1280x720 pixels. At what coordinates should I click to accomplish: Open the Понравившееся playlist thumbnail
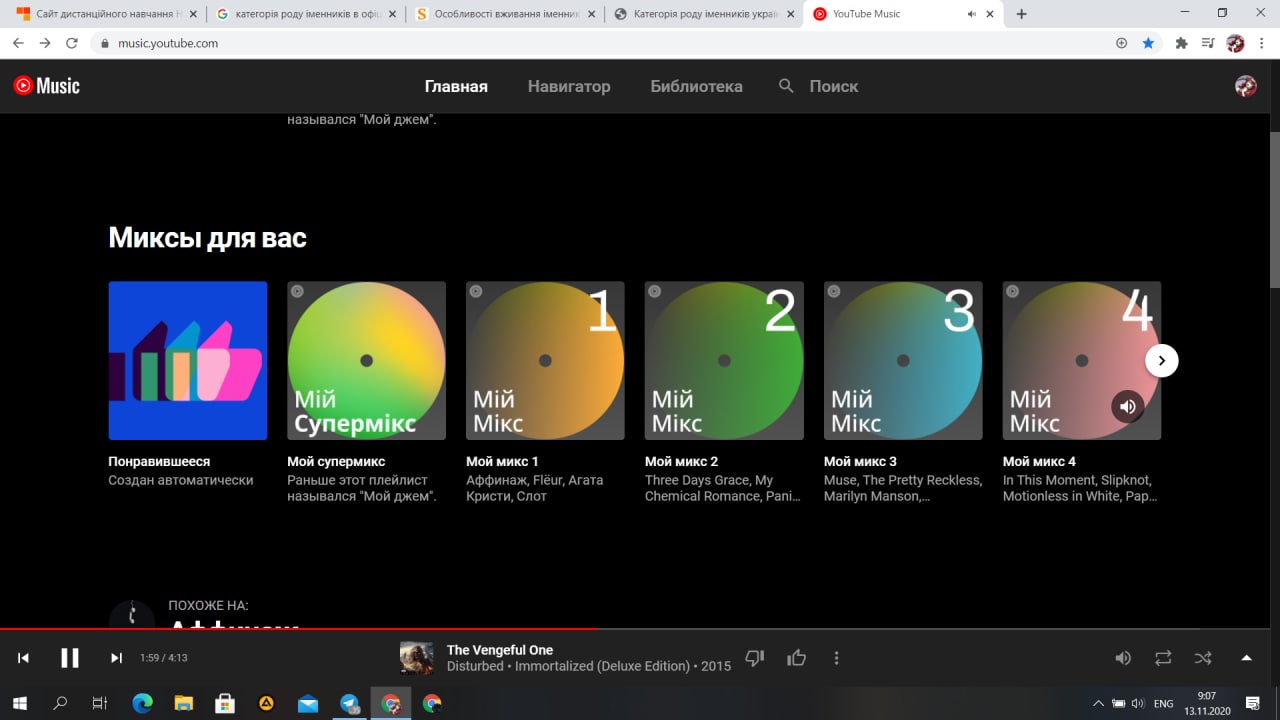click(188, 360)
